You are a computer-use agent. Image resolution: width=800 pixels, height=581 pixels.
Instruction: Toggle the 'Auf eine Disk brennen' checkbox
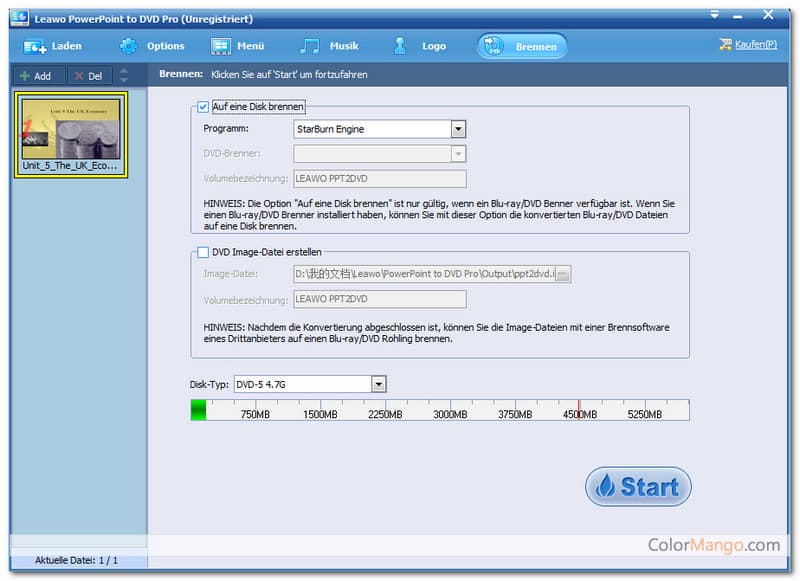click(x=203, y=107)
